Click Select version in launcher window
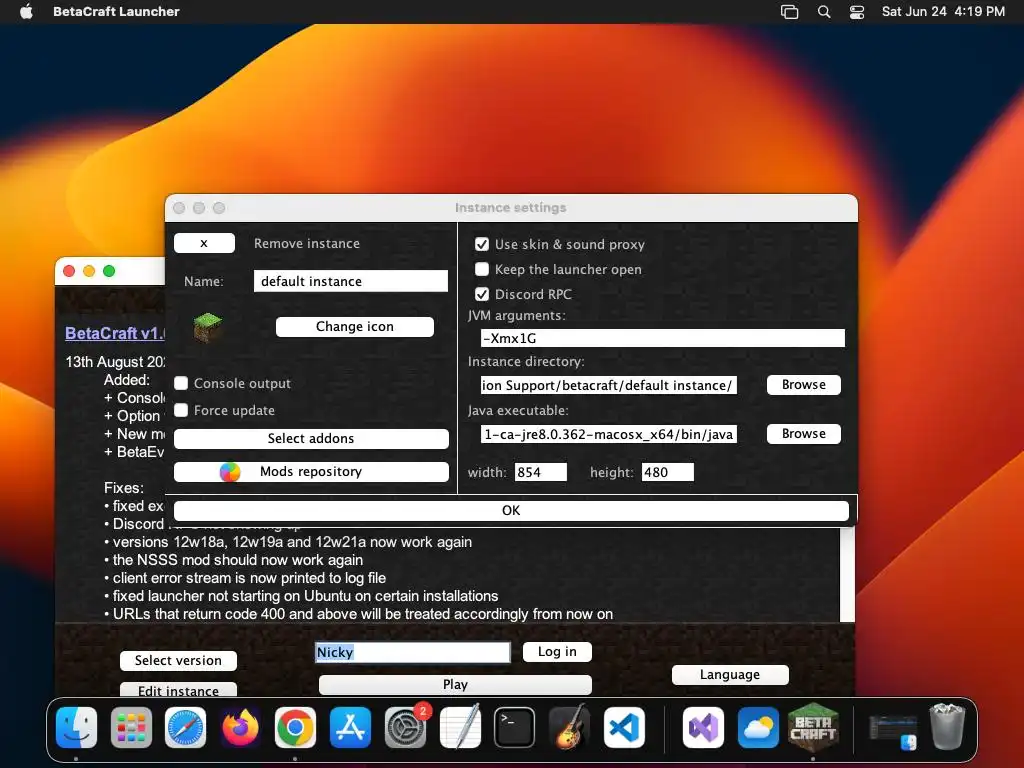 point(178,660)
